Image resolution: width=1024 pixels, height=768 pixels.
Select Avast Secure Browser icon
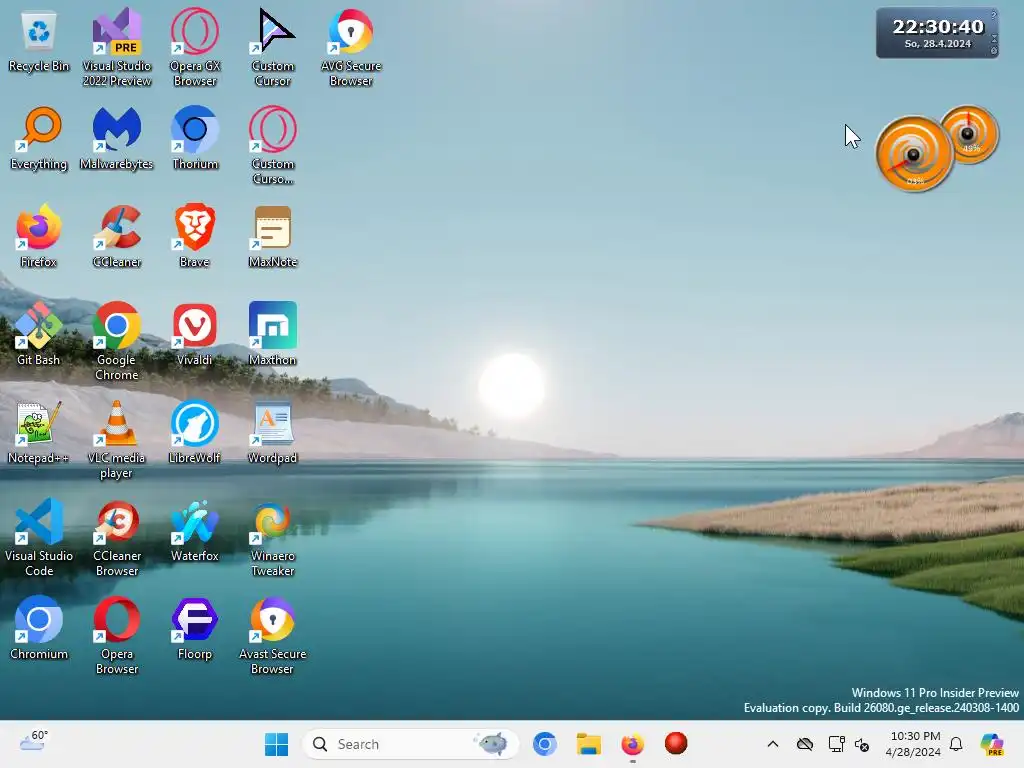273,635
